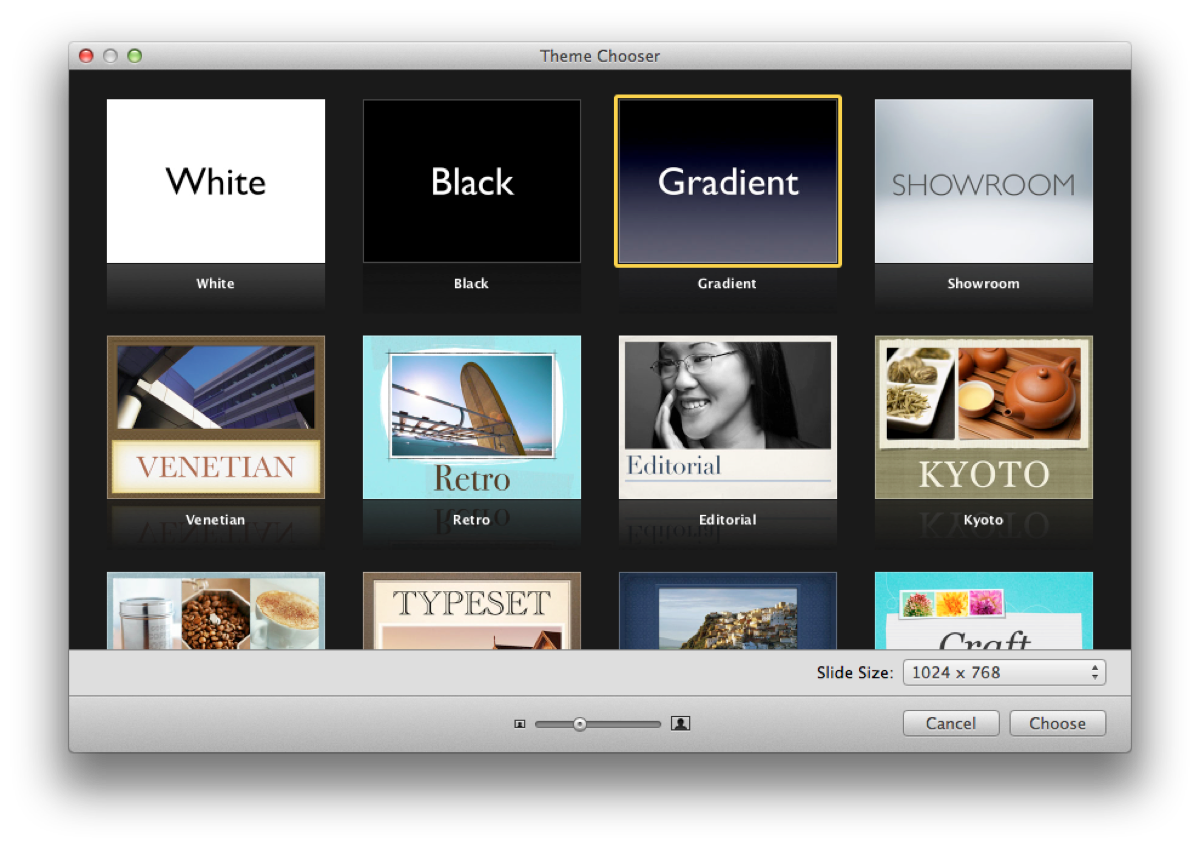This screenshot has width=1200, height=848.
Task: Select the White theme thumbnail
Action: [216, 181]
